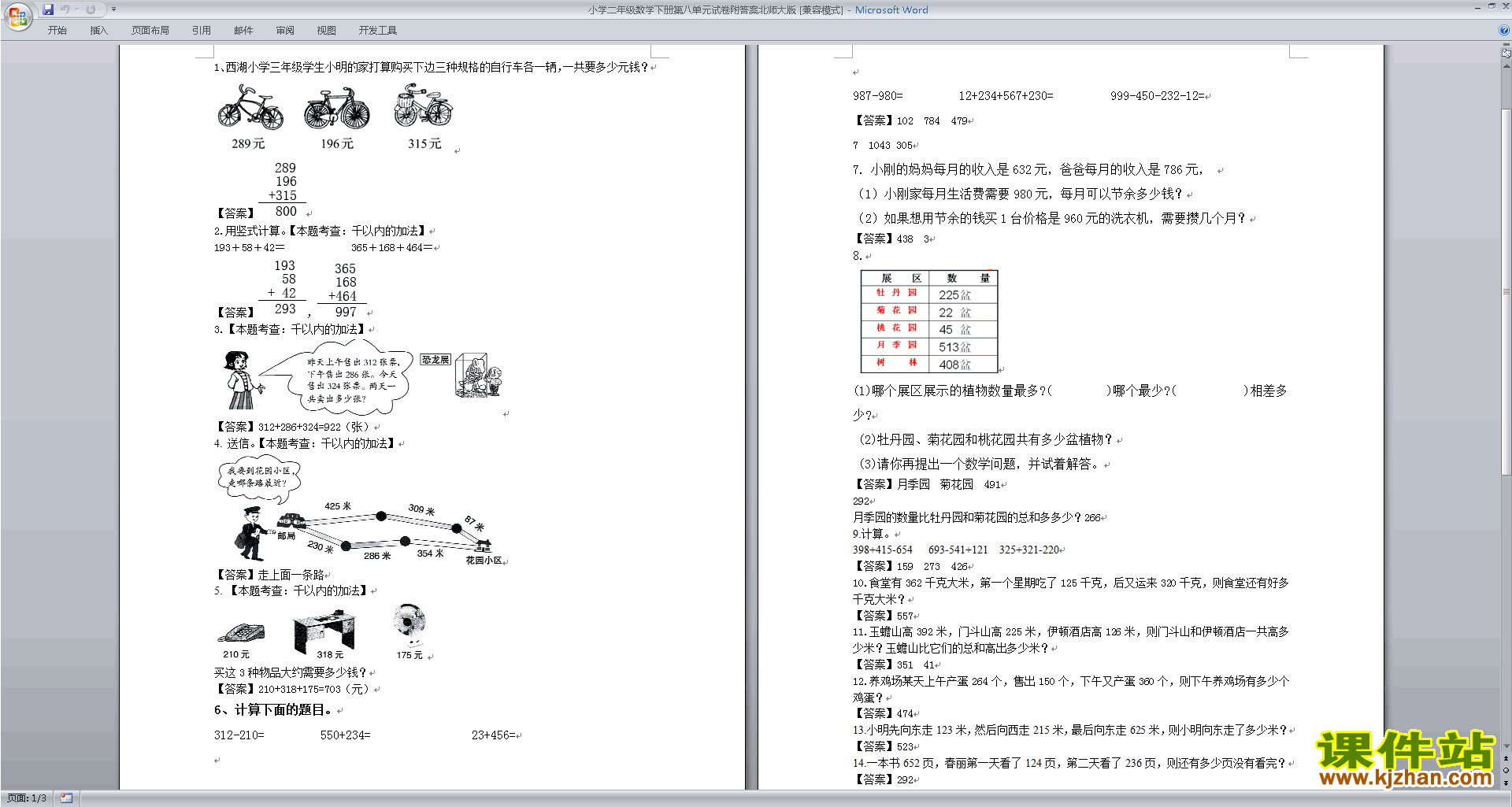This screenshot has width=1512, height=807.
Task: Click the macro recording icon in status bar
Action: [66, 798]
